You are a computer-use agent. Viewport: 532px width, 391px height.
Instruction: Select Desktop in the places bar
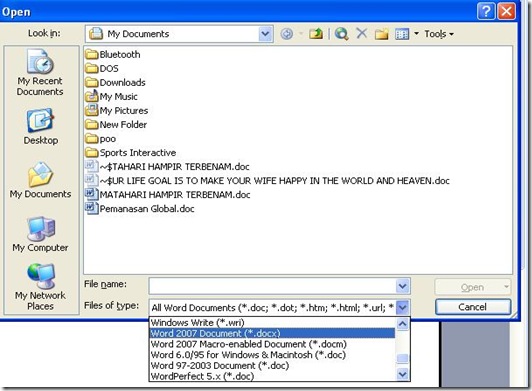tap(40, 127)
